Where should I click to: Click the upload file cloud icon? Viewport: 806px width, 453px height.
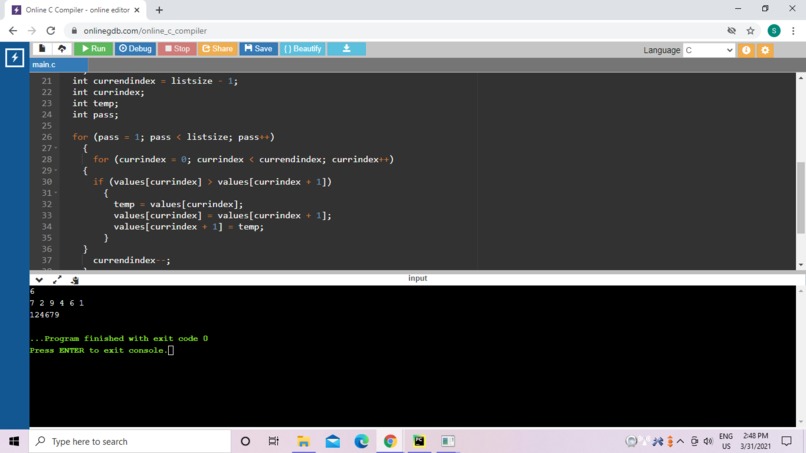62,49
